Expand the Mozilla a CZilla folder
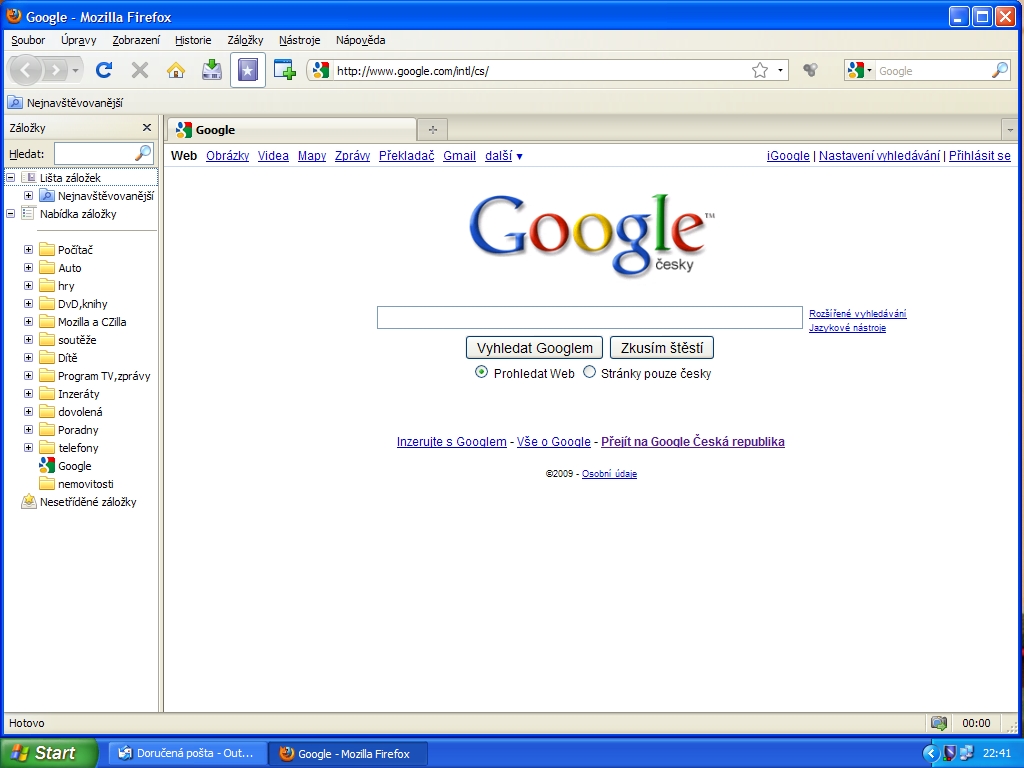 [x=28, y=321]
